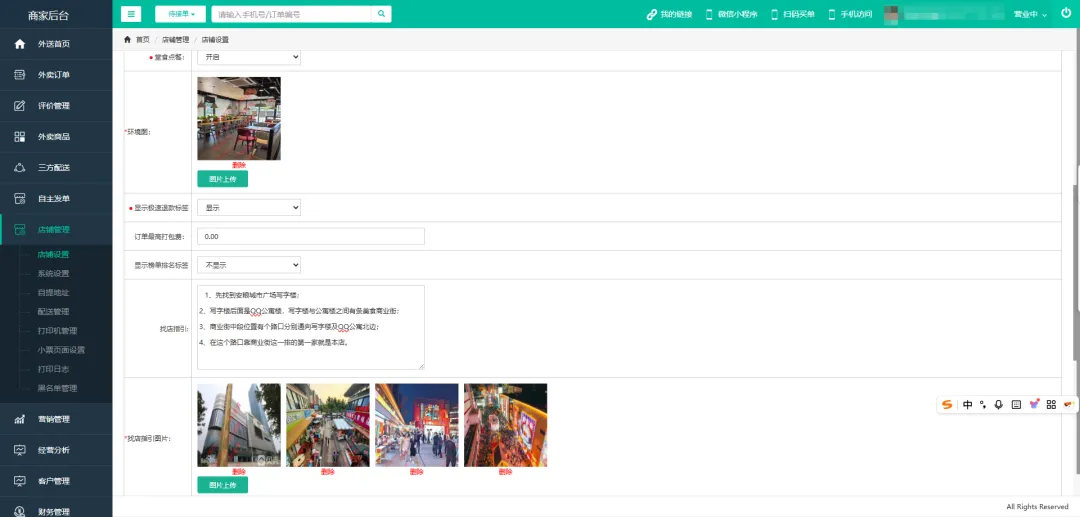Open the 营业中 status dropdown

pos(1030,14)
